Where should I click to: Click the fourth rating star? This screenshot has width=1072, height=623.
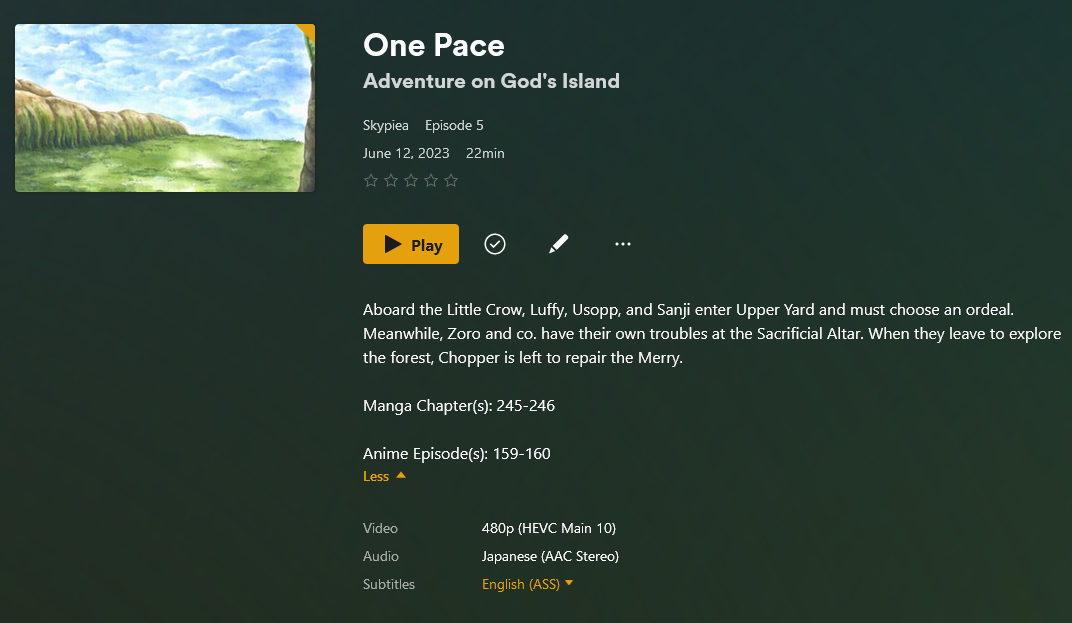(431, 180)
